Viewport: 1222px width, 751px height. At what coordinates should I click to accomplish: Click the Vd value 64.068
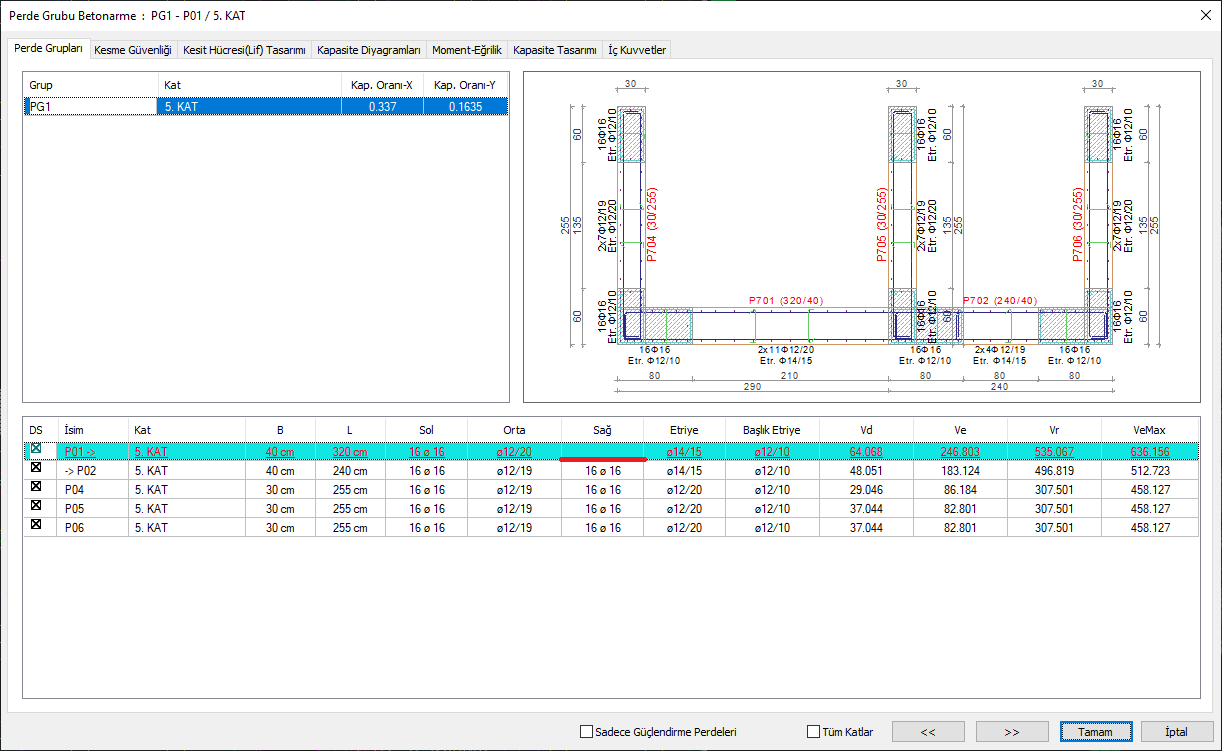click(866, 452)
